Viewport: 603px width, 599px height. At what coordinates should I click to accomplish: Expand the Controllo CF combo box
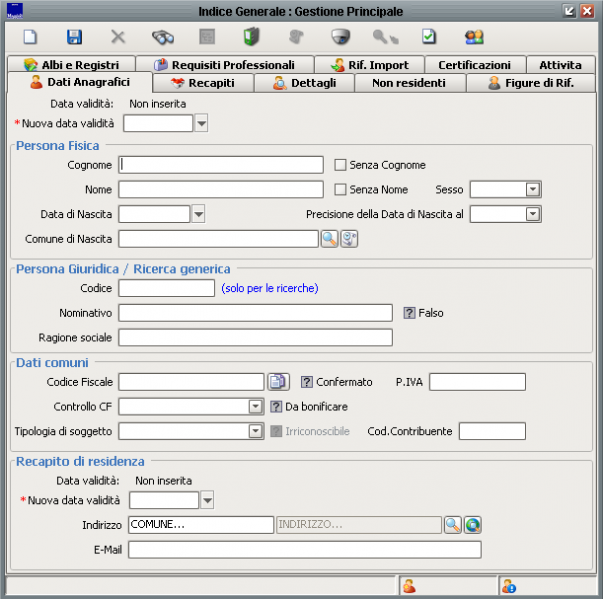[x=255, y=406]
